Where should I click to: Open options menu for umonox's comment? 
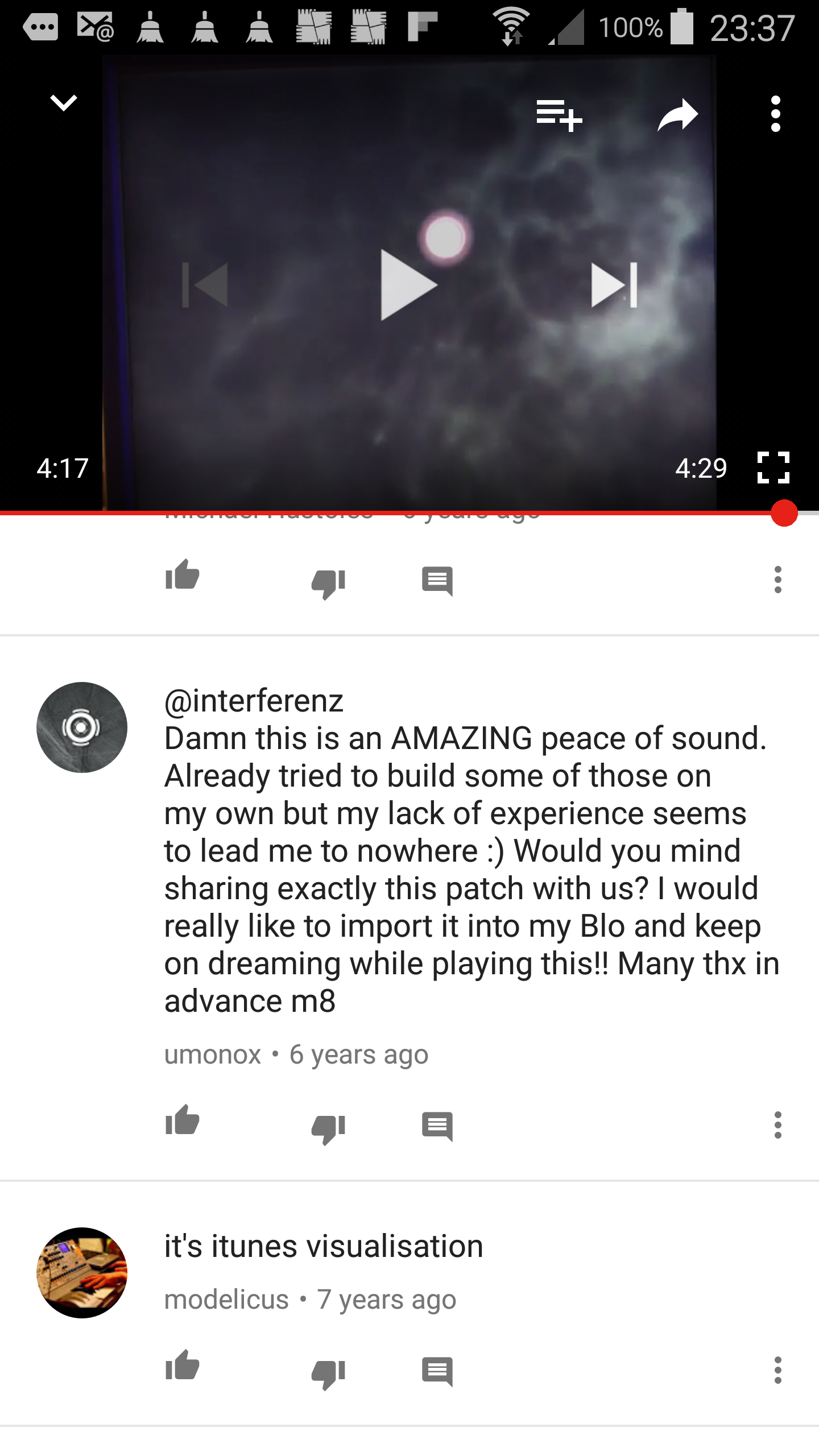[778, 1125]
